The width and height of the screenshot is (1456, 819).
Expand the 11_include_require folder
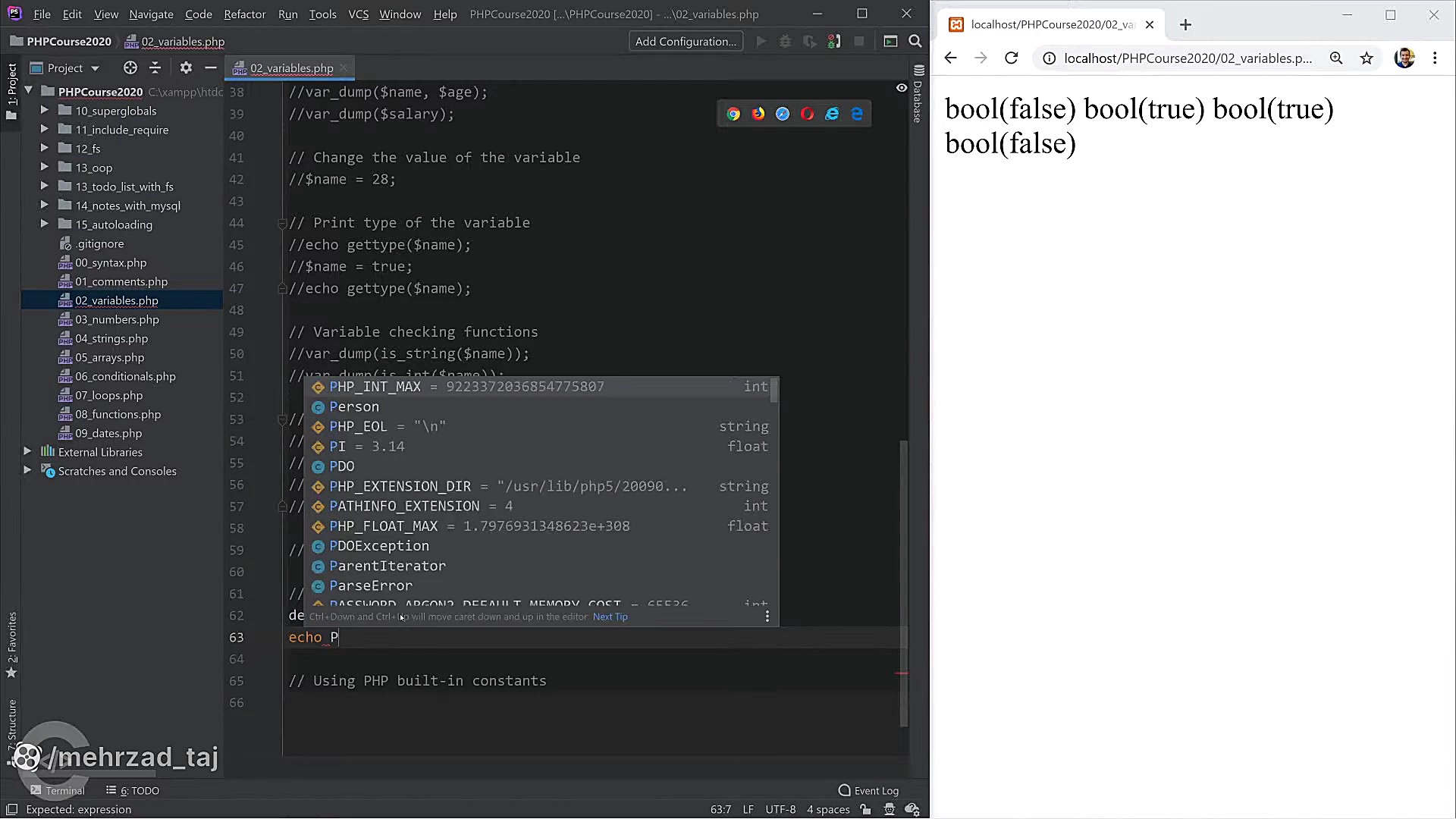point(44,130)
